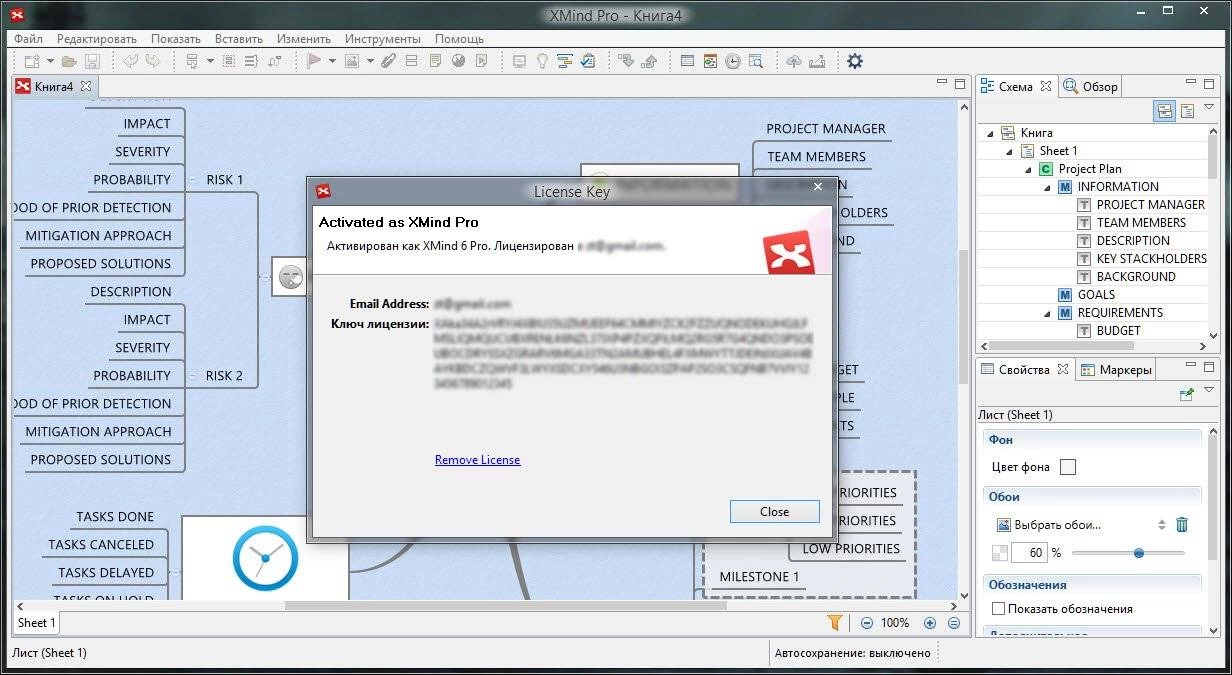Click the TASKS DONE topic on canvas
1232x675 pixels.
(x=115, y=517)
